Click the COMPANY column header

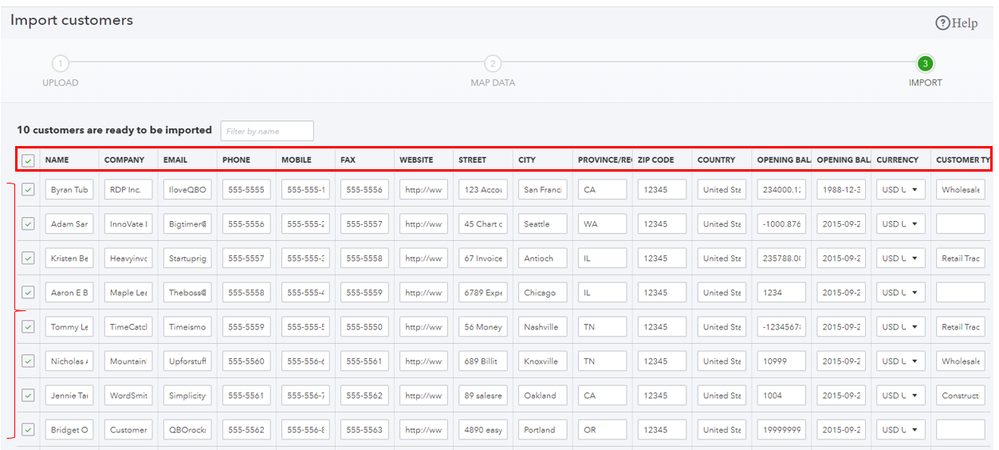[124, 160]
